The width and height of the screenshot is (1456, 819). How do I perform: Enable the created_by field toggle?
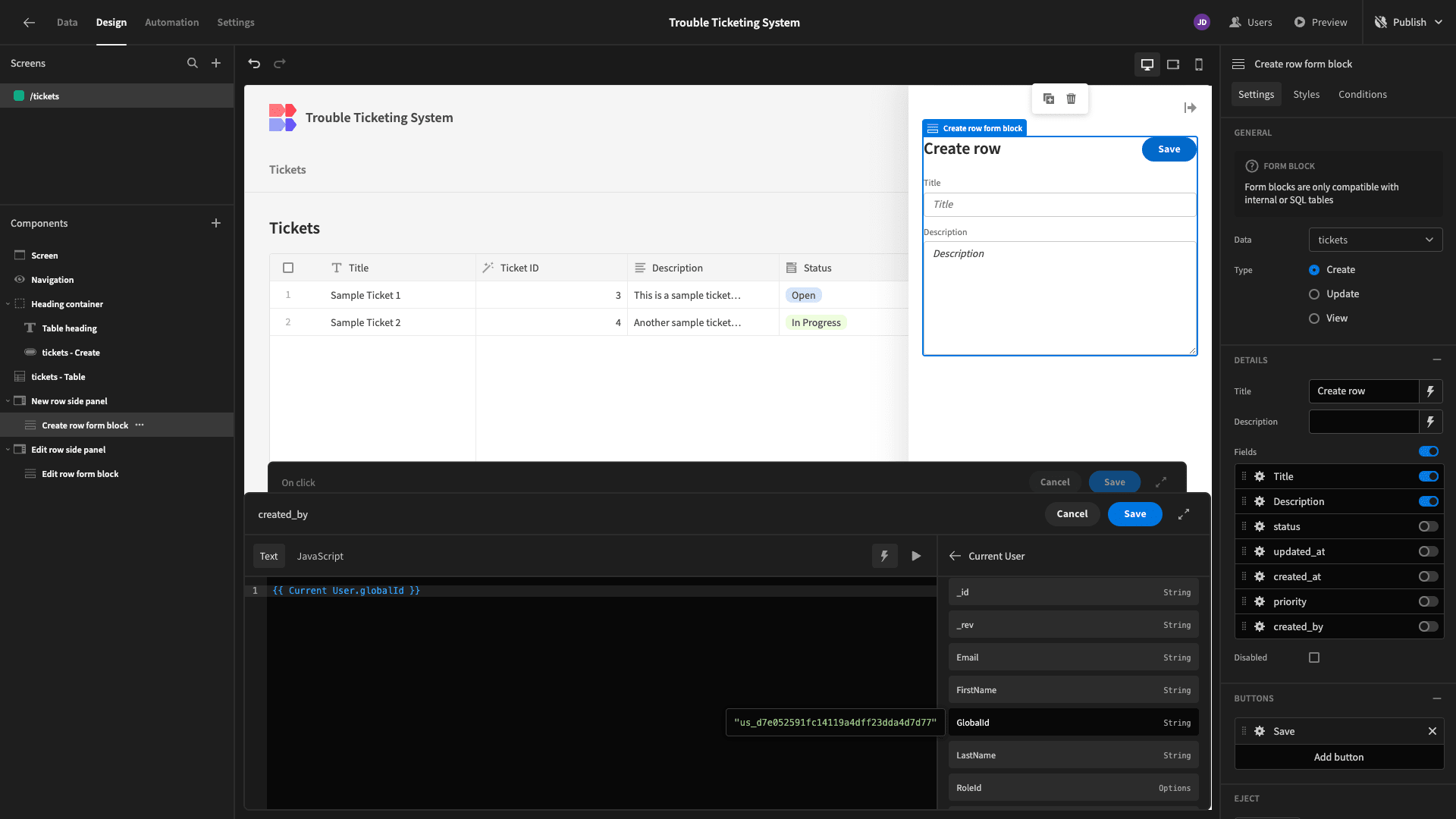pos(1429,627)
